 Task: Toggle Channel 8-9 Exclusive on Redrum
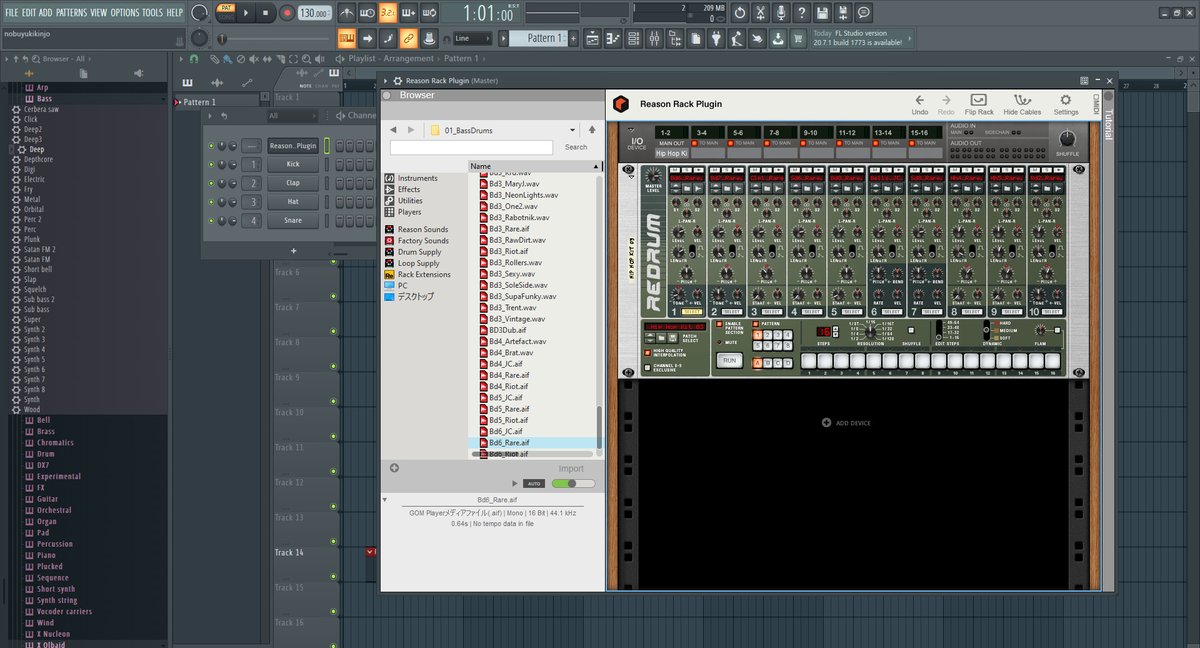coord(647,368)
